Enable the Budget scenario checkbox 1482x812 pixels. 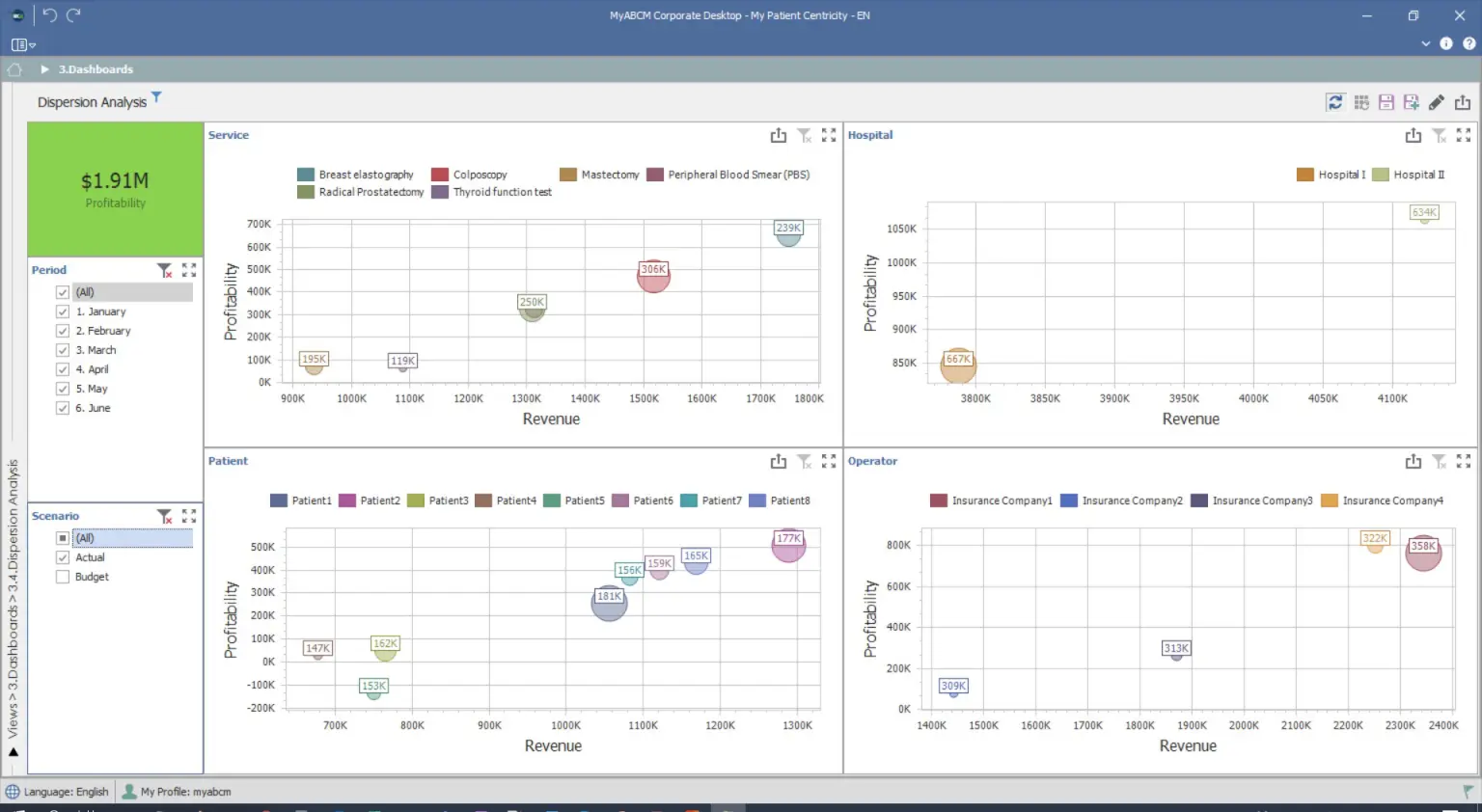tap(63, 577)
